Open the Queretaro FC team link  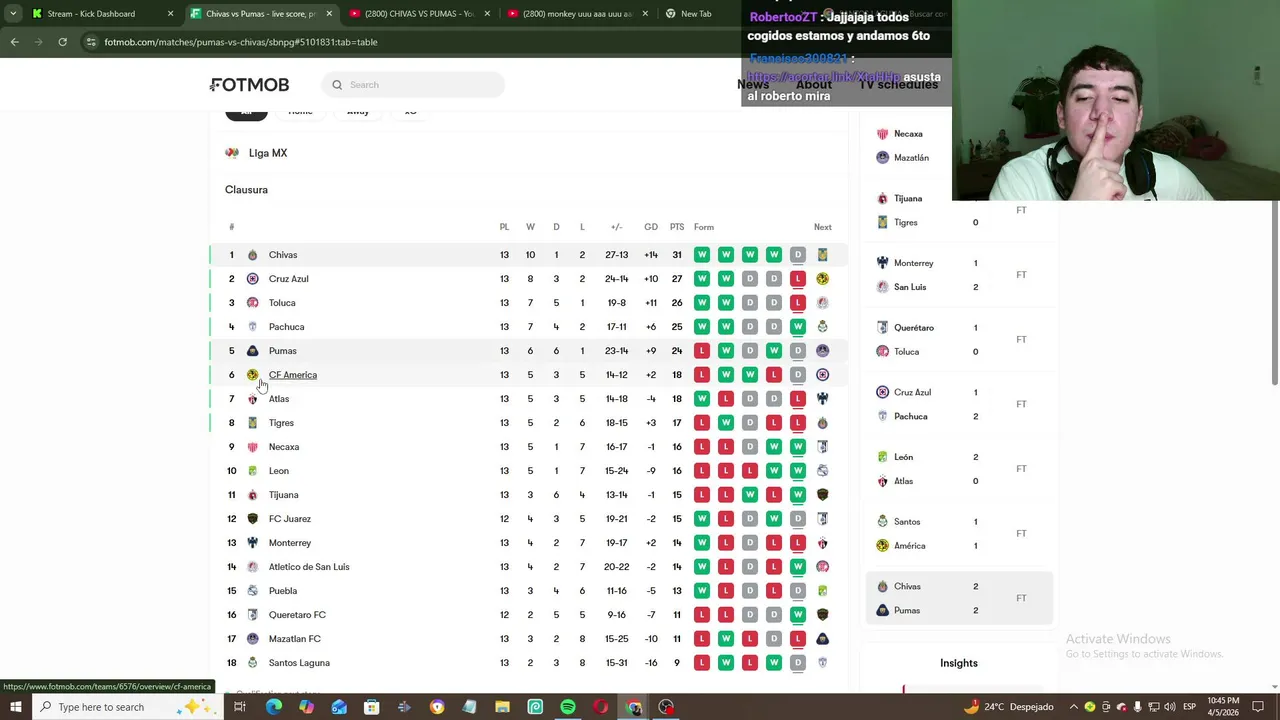click(297, 615)
